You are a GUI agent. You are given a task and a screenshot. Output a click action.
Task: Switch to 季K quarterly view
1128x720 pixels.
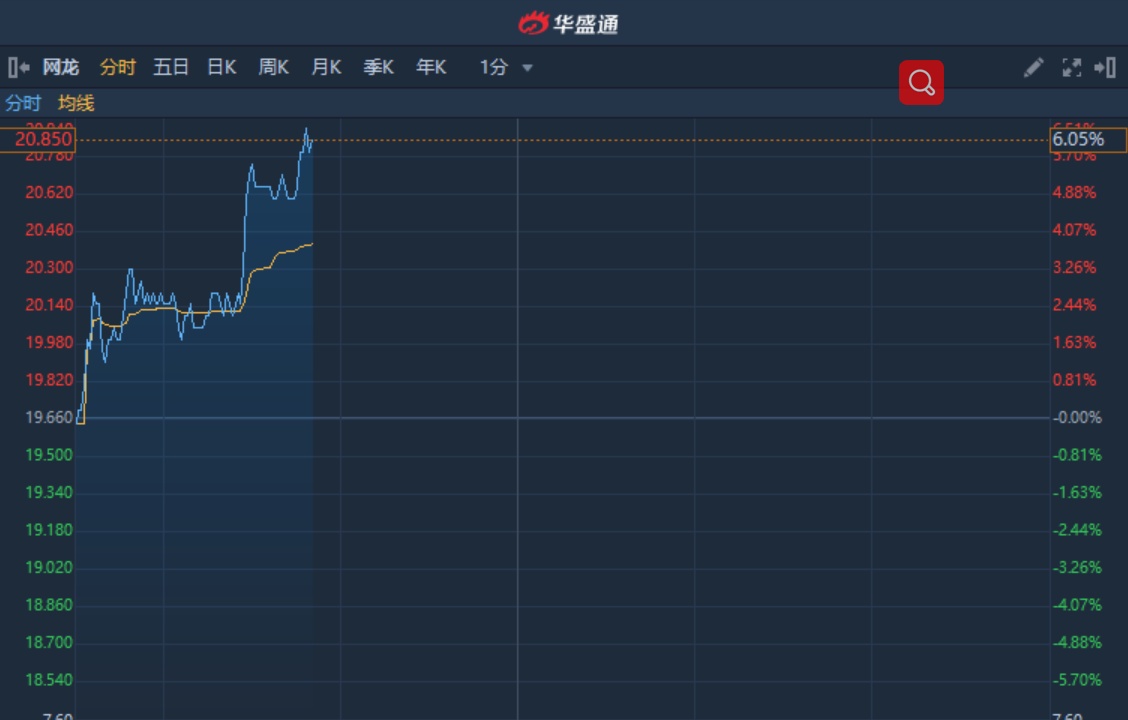point(378,67)
